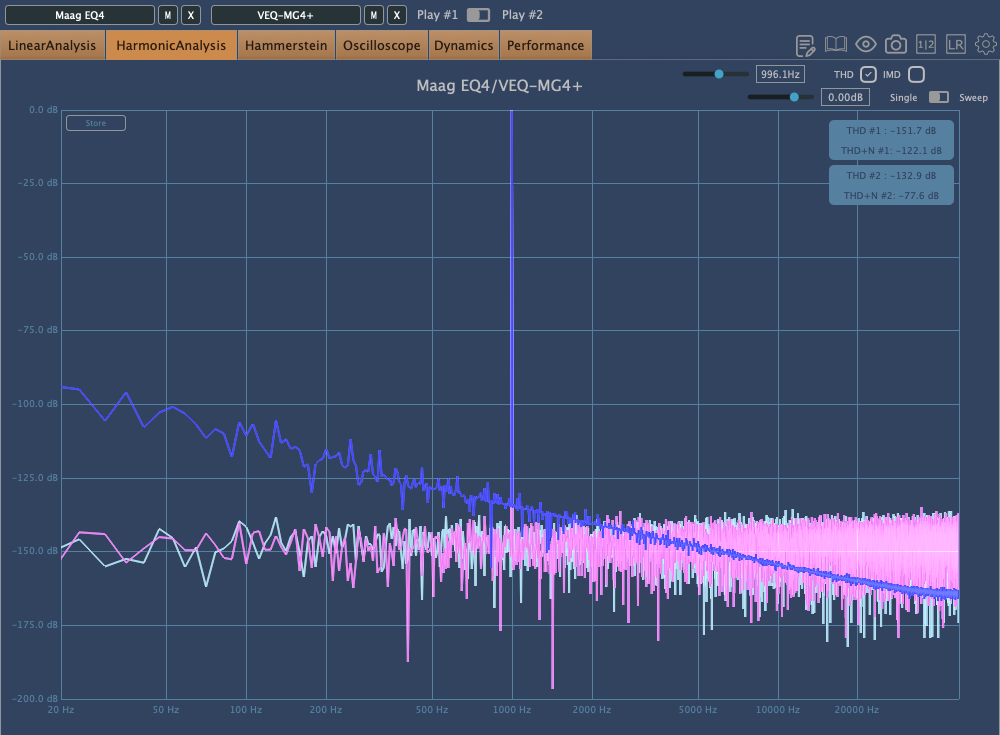This screenshot has width=1000, height=735.
Task: Click the THD #1 readout box
Action: click(891, 140)
